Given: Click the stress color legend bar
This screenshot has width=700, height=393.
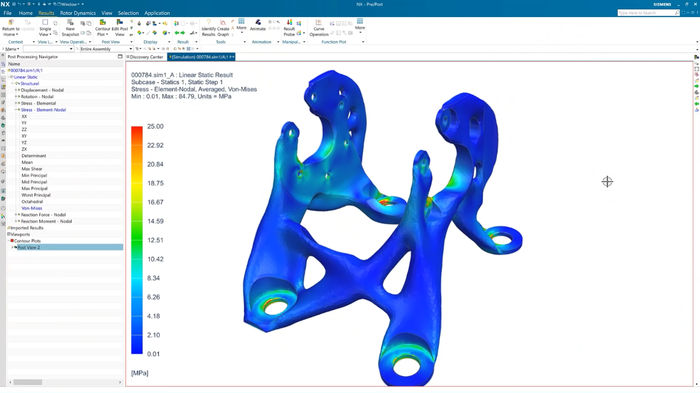Looking at the screenshot, I should [137, 240].
